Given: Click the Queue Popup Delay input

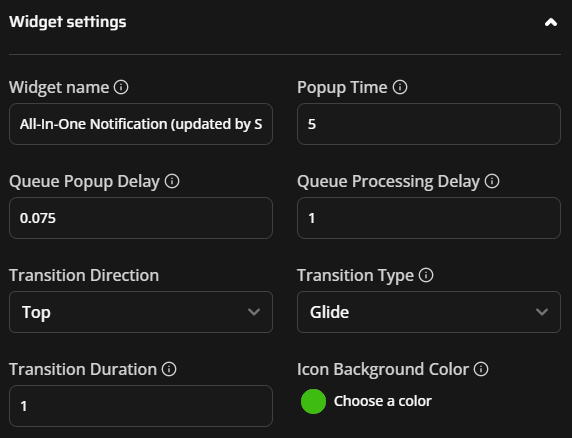Looking at the screenshot, I should pyautogui.click(x=141, y=218).
